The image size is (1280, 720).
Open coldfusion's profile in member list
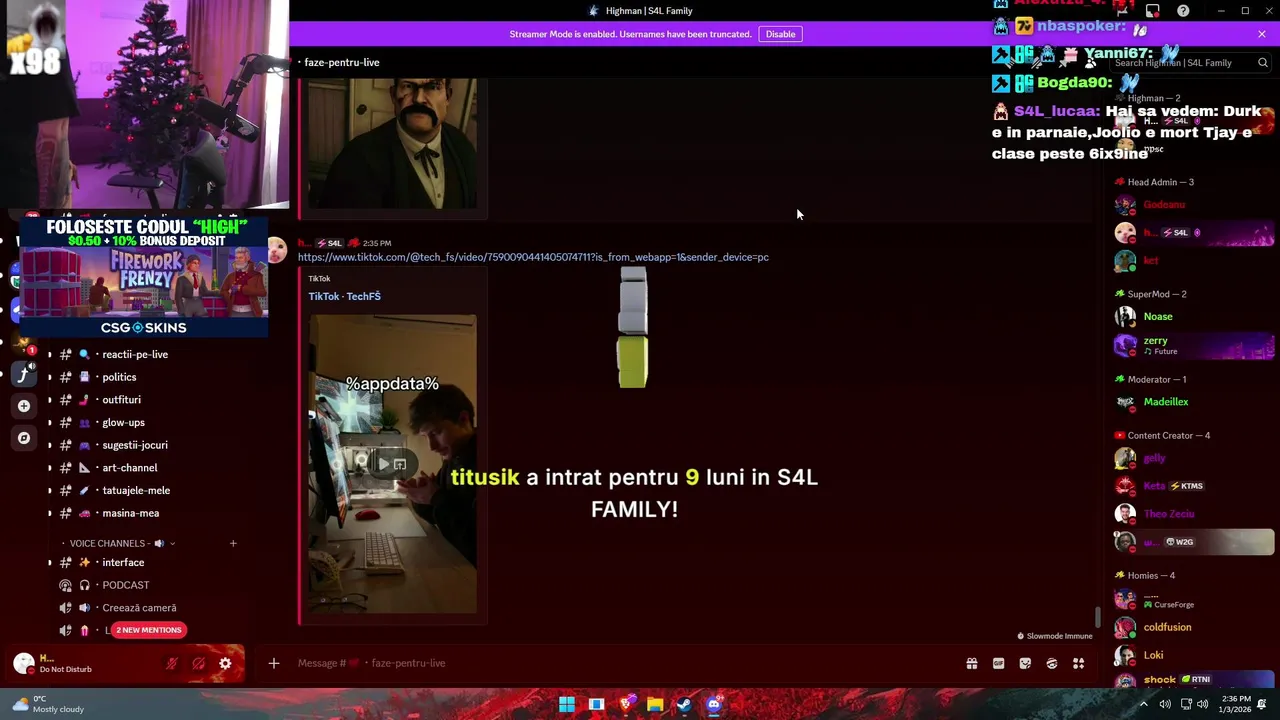click(1167, 627)
